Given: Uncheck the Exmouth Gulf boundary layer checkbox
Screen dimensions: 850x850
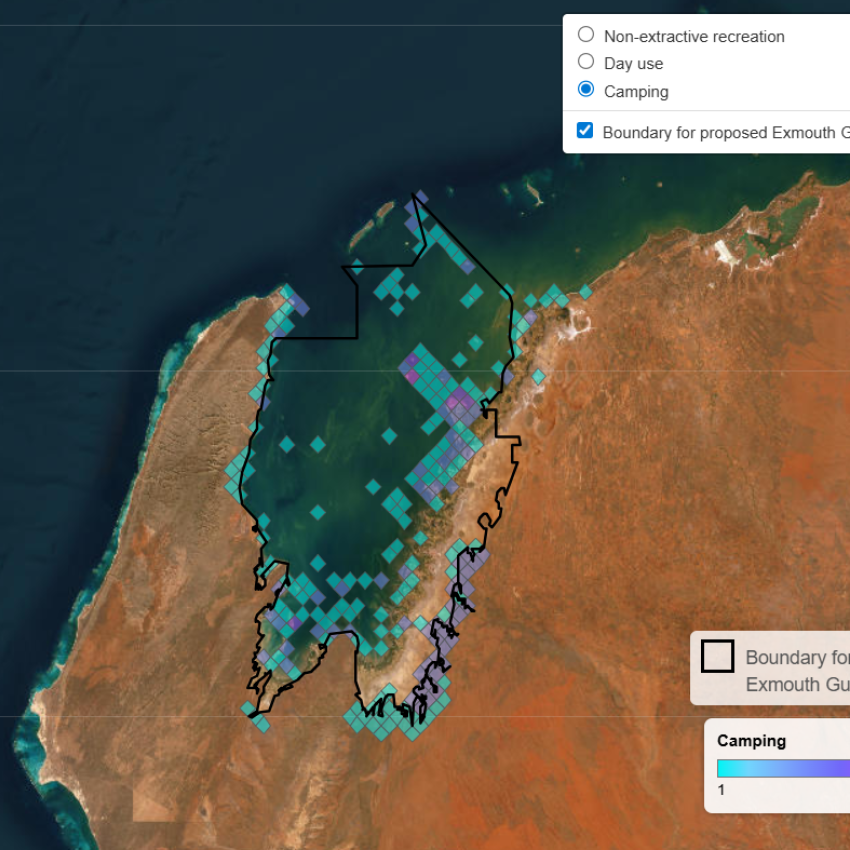Looking at the screenshot, I should coord(584,131).
